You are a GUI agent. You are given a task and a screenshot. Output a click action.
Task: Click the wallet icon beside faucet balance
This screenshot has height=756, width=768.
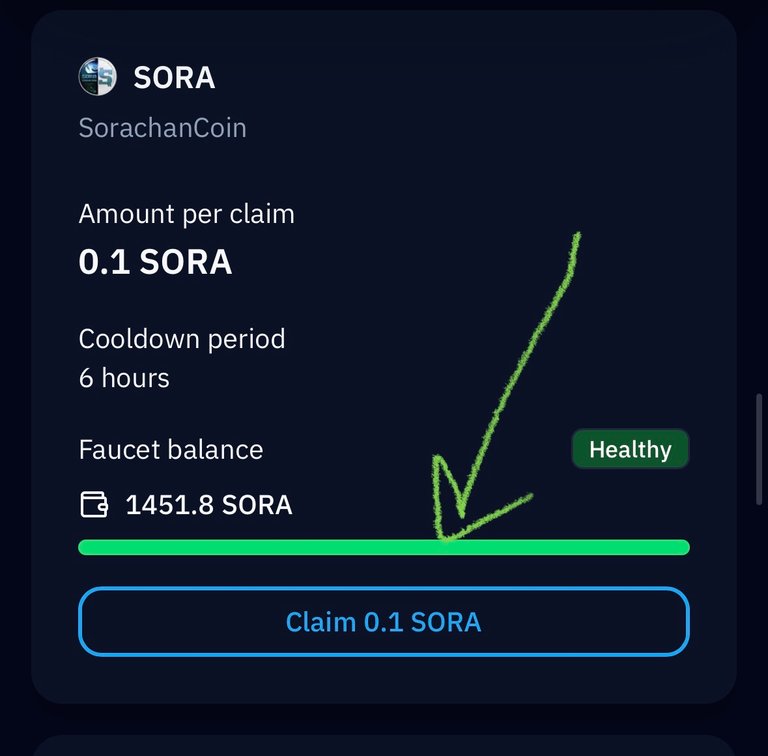click(x=94, y=505)
